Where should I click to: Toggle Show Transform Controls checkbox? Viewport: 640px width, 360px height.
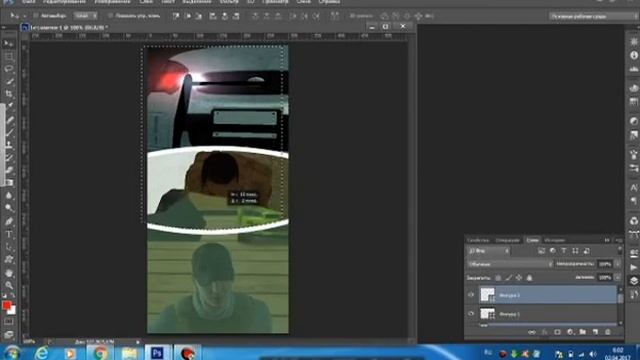coord(110,16)
